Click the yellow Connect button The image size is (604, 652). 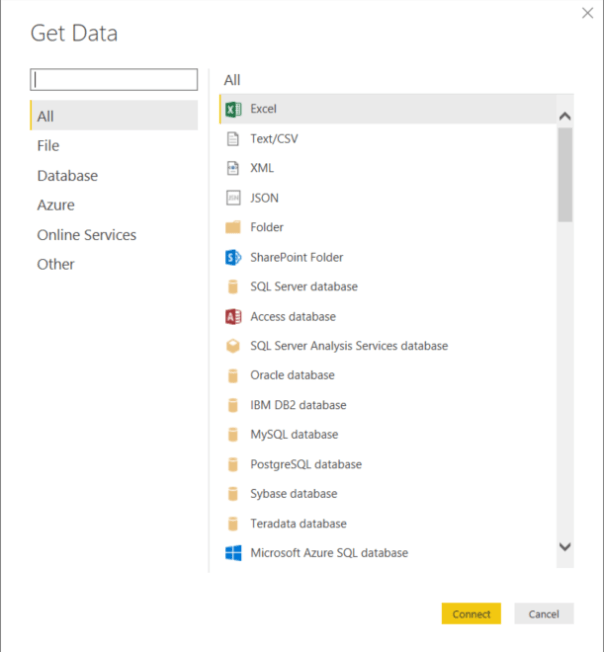tap(471, 614)
